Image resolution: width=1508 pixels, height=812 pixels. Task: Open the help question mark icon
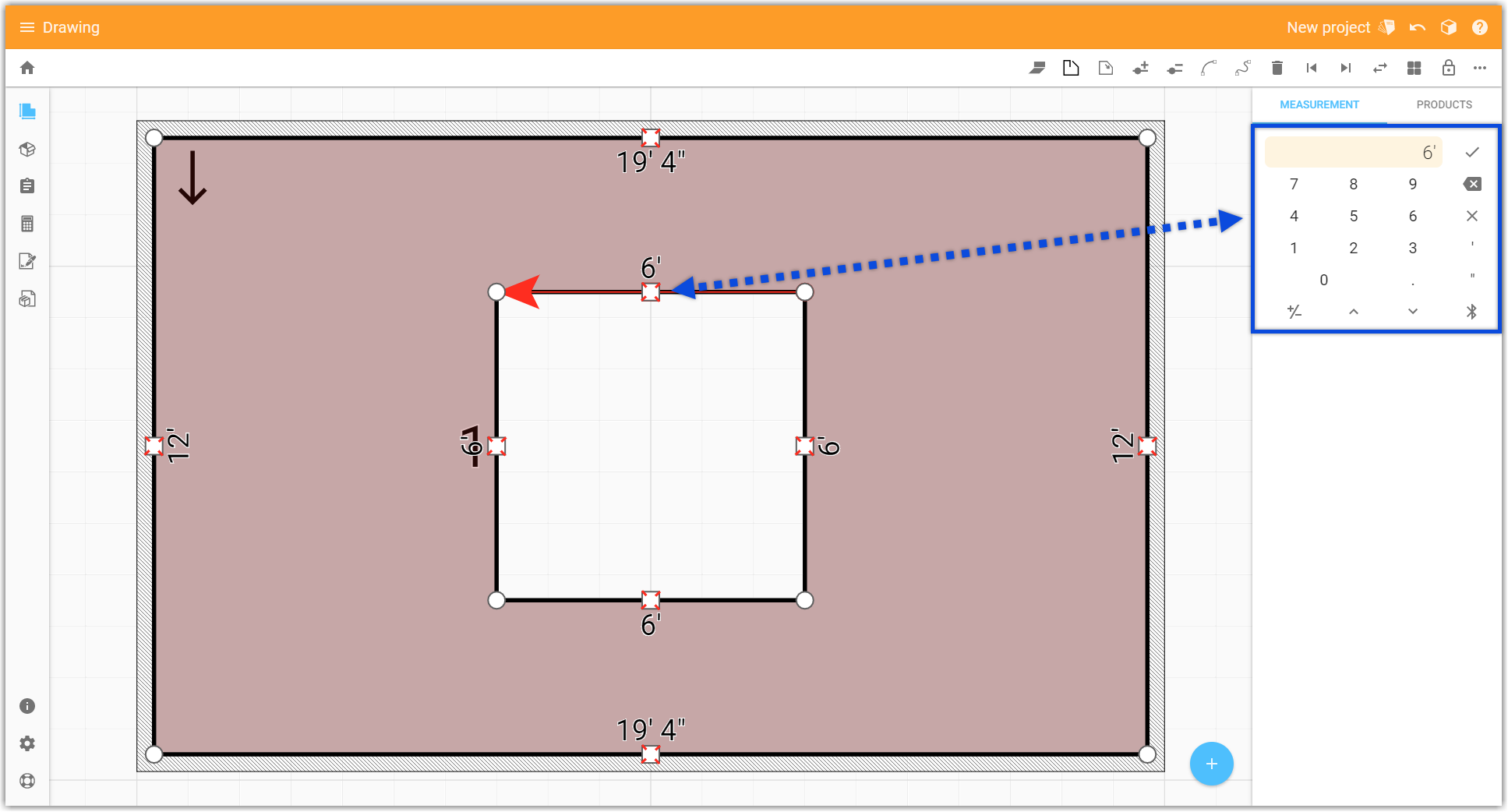coord(1480,27)
